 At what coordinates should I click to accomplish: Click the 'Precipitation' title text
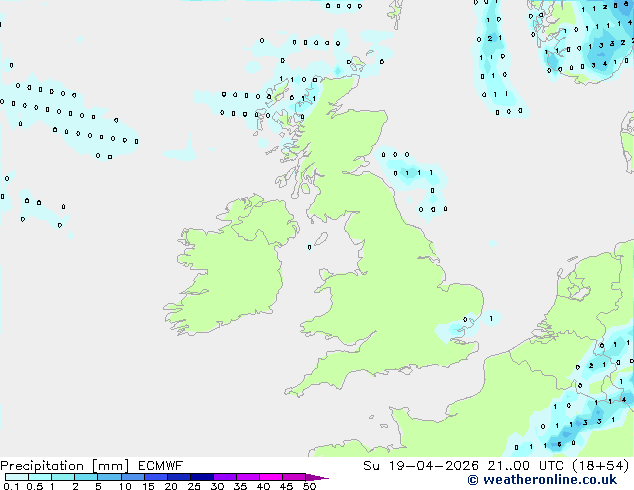point(42,466)
